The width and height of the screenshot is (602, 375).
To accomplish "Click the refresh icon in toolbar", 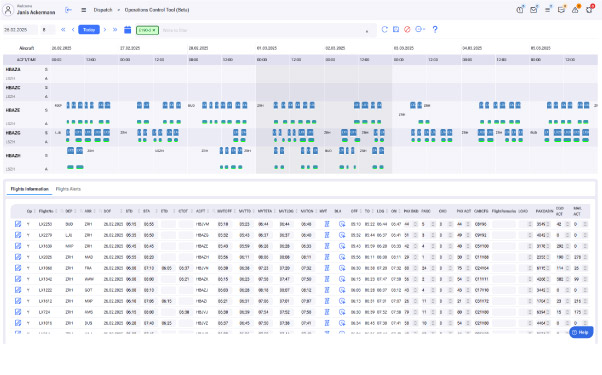I will [384, 30].
